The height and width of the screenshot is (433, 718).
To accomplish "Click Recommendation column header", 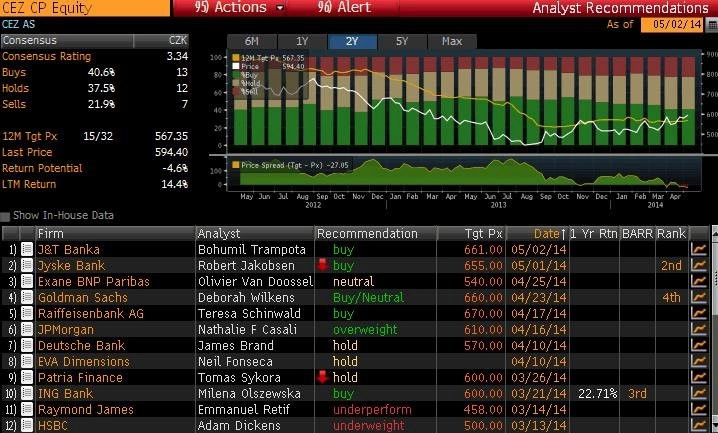I will (x=375, y=234).
